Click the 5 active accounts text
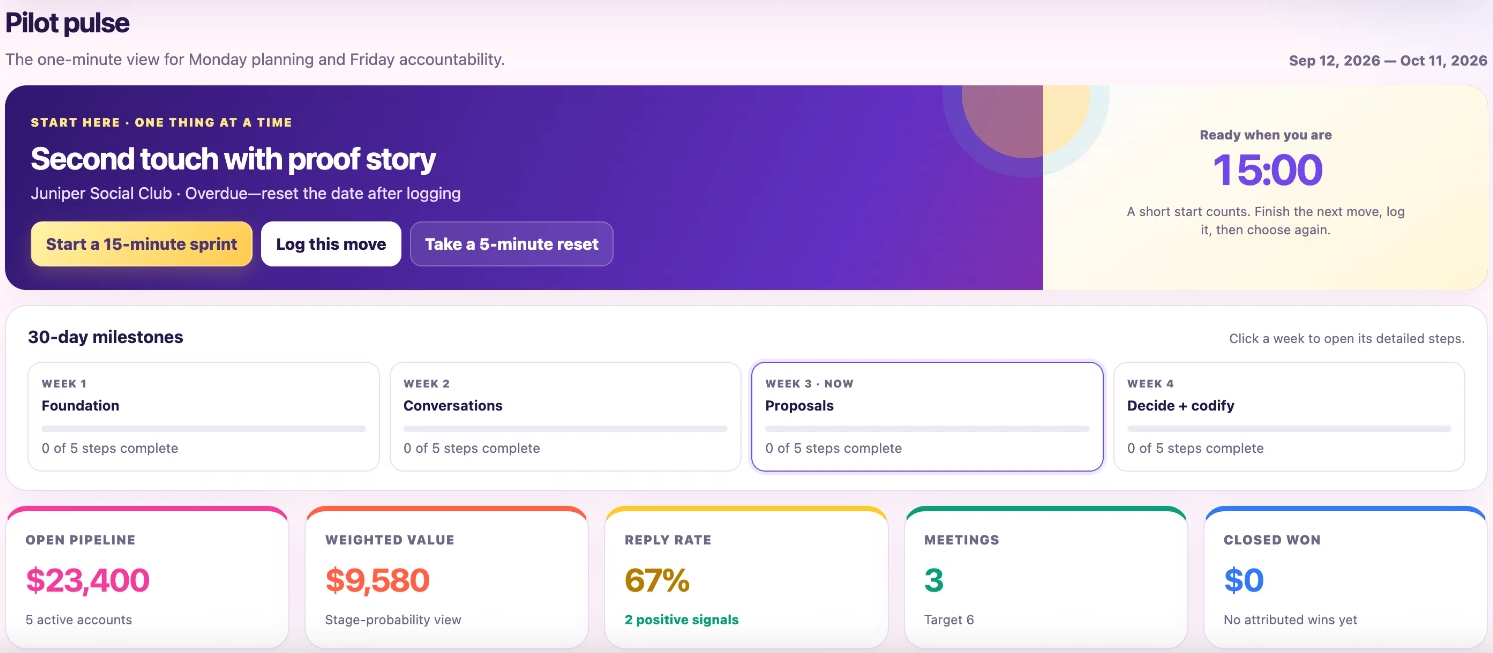The width and height of the screenshot is (1493, 653). (79, 620)
